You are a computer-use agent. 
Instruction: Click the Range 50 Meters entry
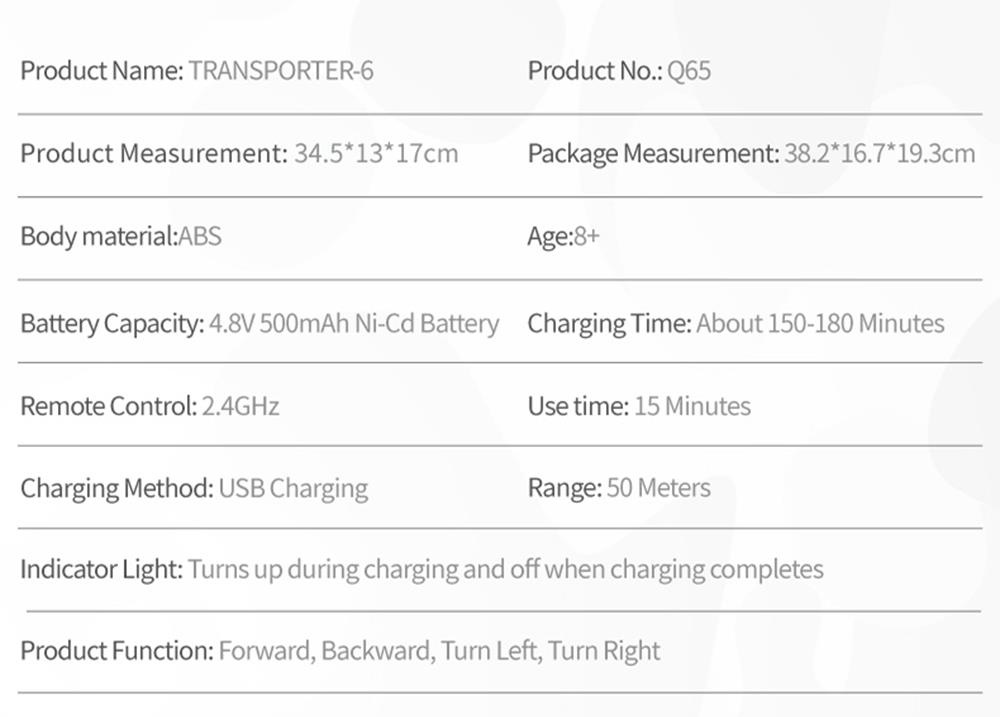[x=619, y=489]
